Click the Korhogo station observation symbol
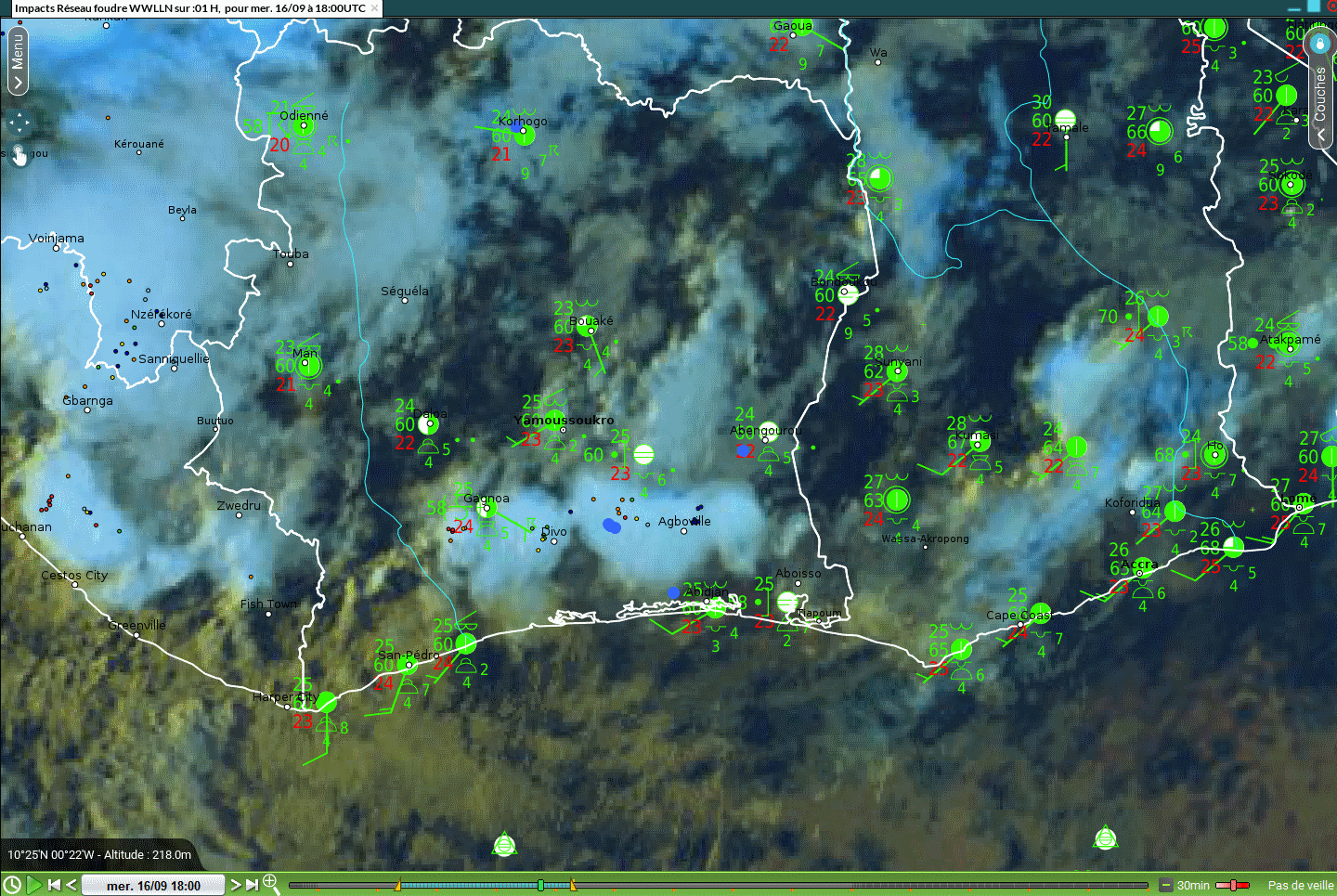The width and height of the screenshot is (1337, 896). click(523, 135)
